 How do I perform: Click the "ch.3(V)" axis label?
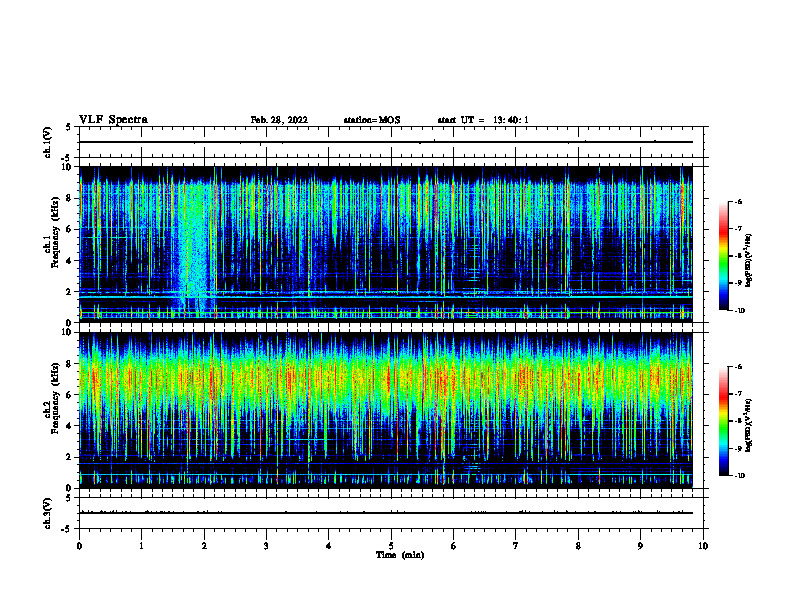click(47, 513)
